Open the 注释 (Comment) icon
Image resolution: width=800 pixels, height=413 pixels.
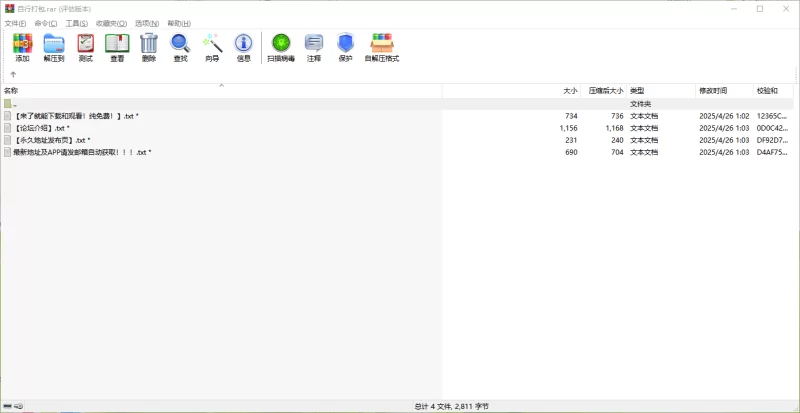[x=314, y=43]
